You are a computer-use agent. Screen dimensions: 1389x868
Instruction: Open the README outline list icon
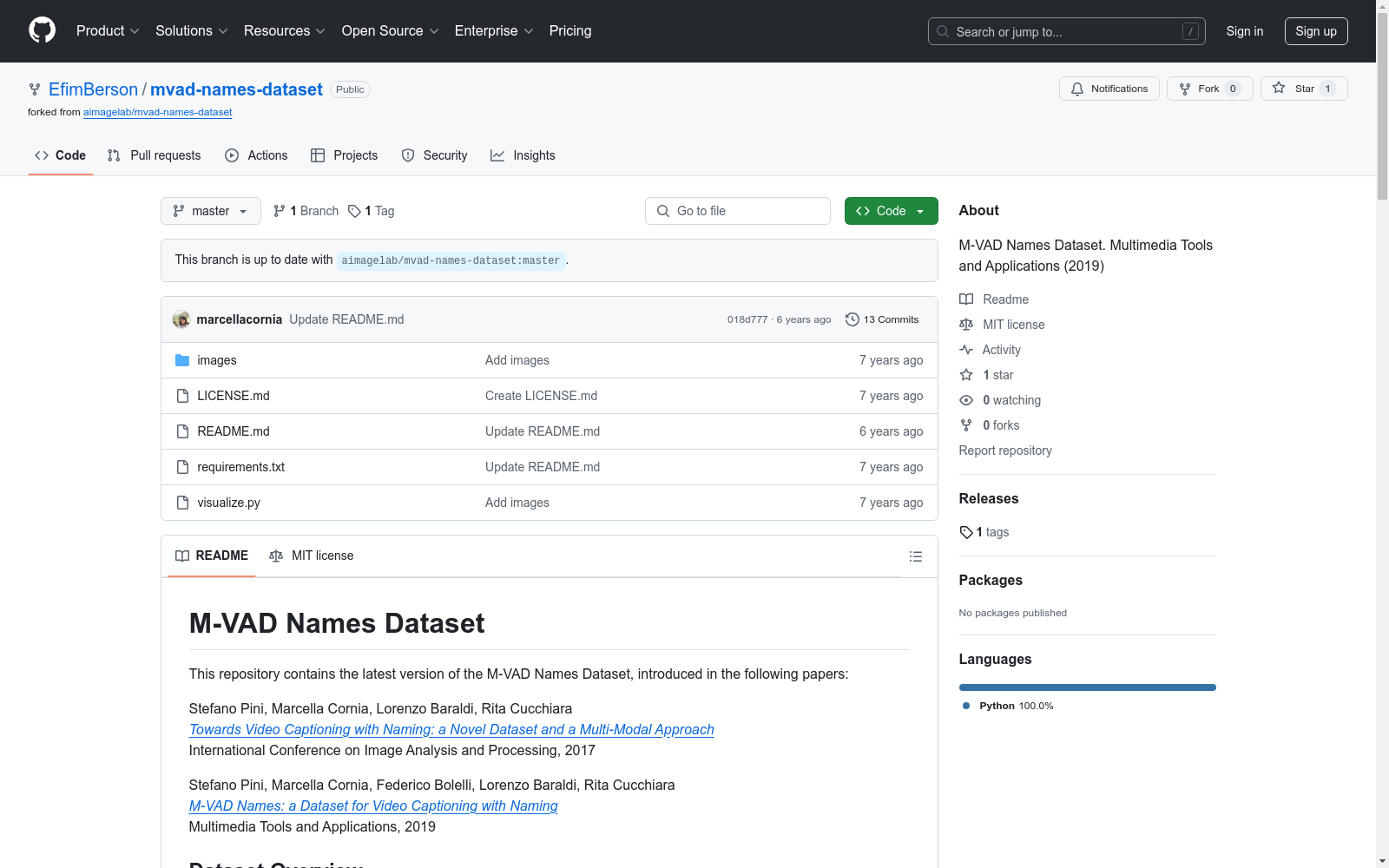click(916, 556)
